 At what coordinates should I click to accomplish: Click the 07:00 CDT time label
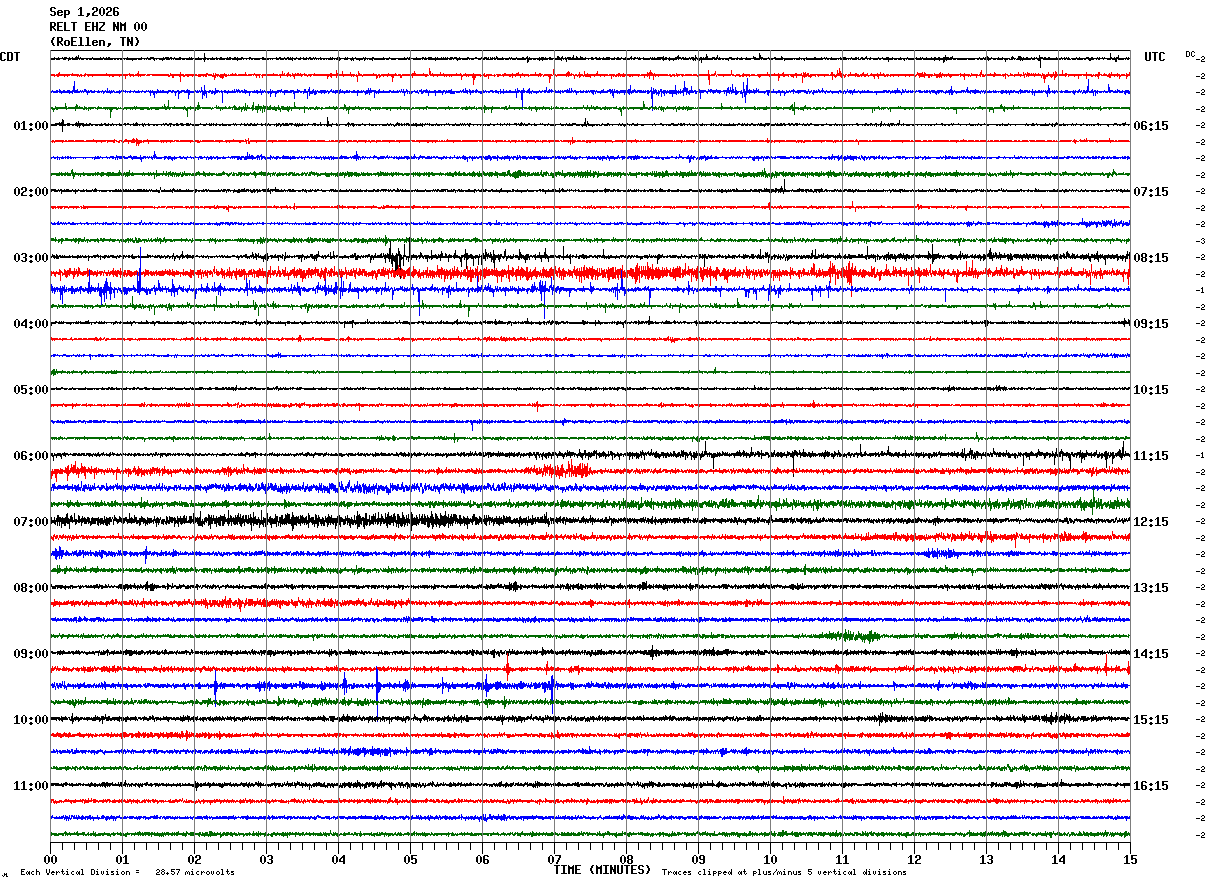[31, 522]
